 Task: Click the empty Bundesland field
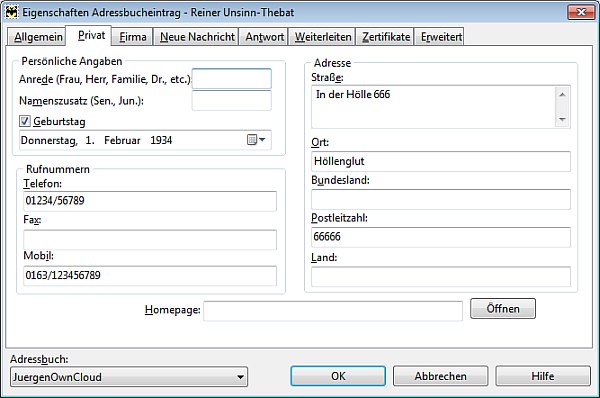click(441, 199)
